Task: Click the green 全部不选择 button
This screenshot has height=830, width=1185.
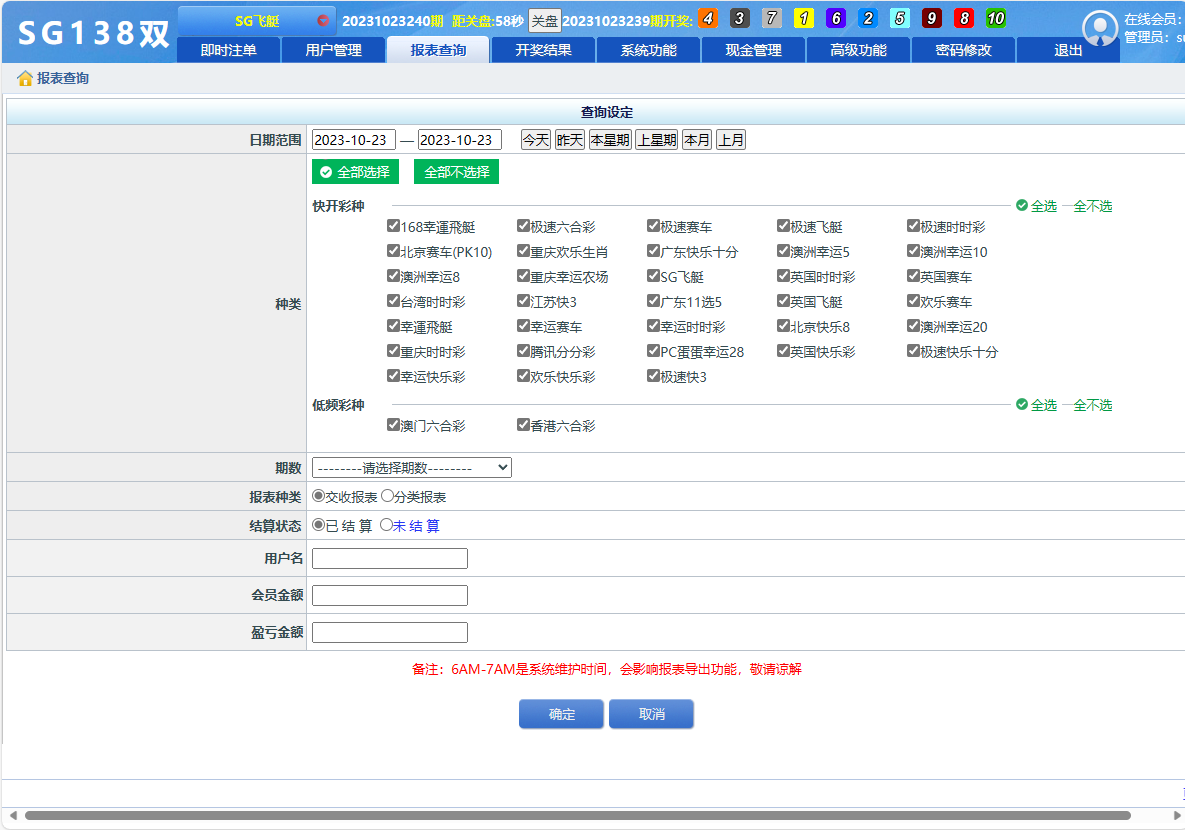Action: pyautogui.click(x=456, y=172)
